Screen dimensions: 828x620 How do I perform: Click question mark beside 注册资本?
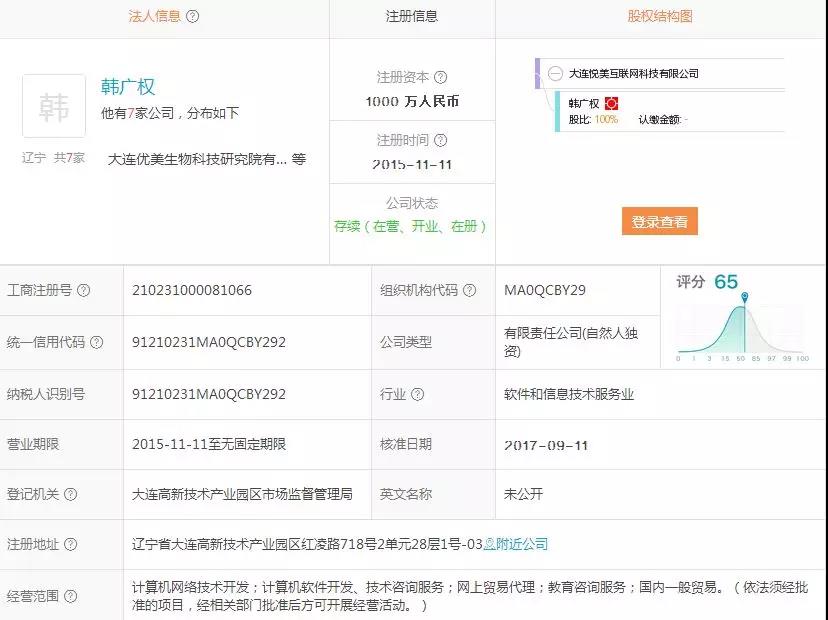click(x=441, y=77)
